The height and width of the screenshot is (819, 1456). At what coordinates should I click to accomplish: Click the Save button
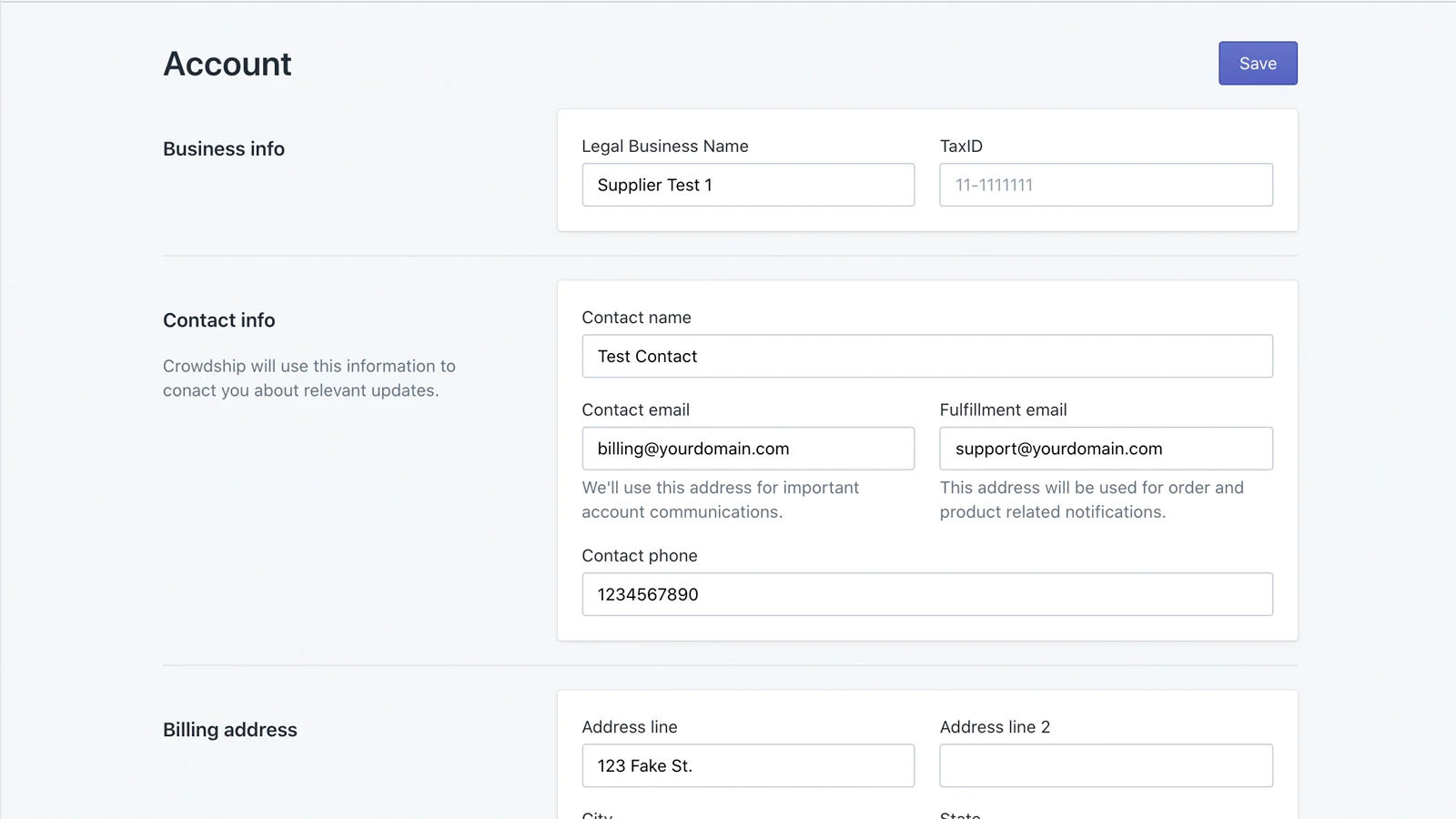pyautogui.click(x=1258, y=64)
